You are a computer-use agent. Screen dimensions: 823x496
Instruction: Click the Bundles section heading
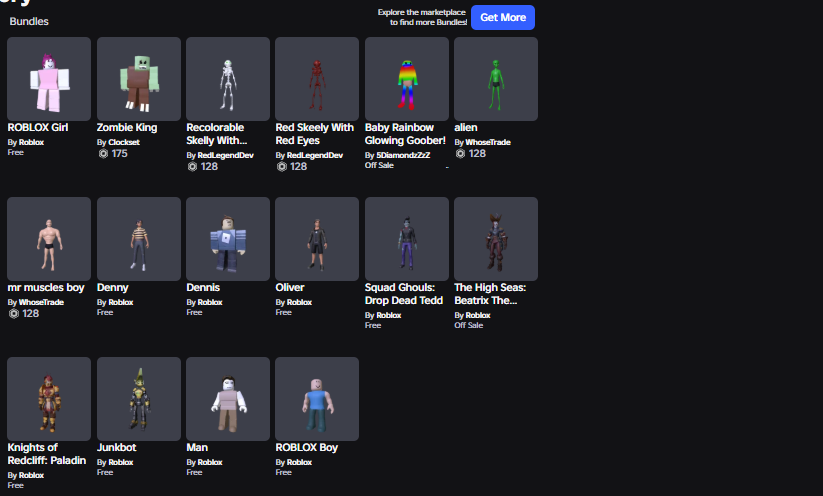29,22
